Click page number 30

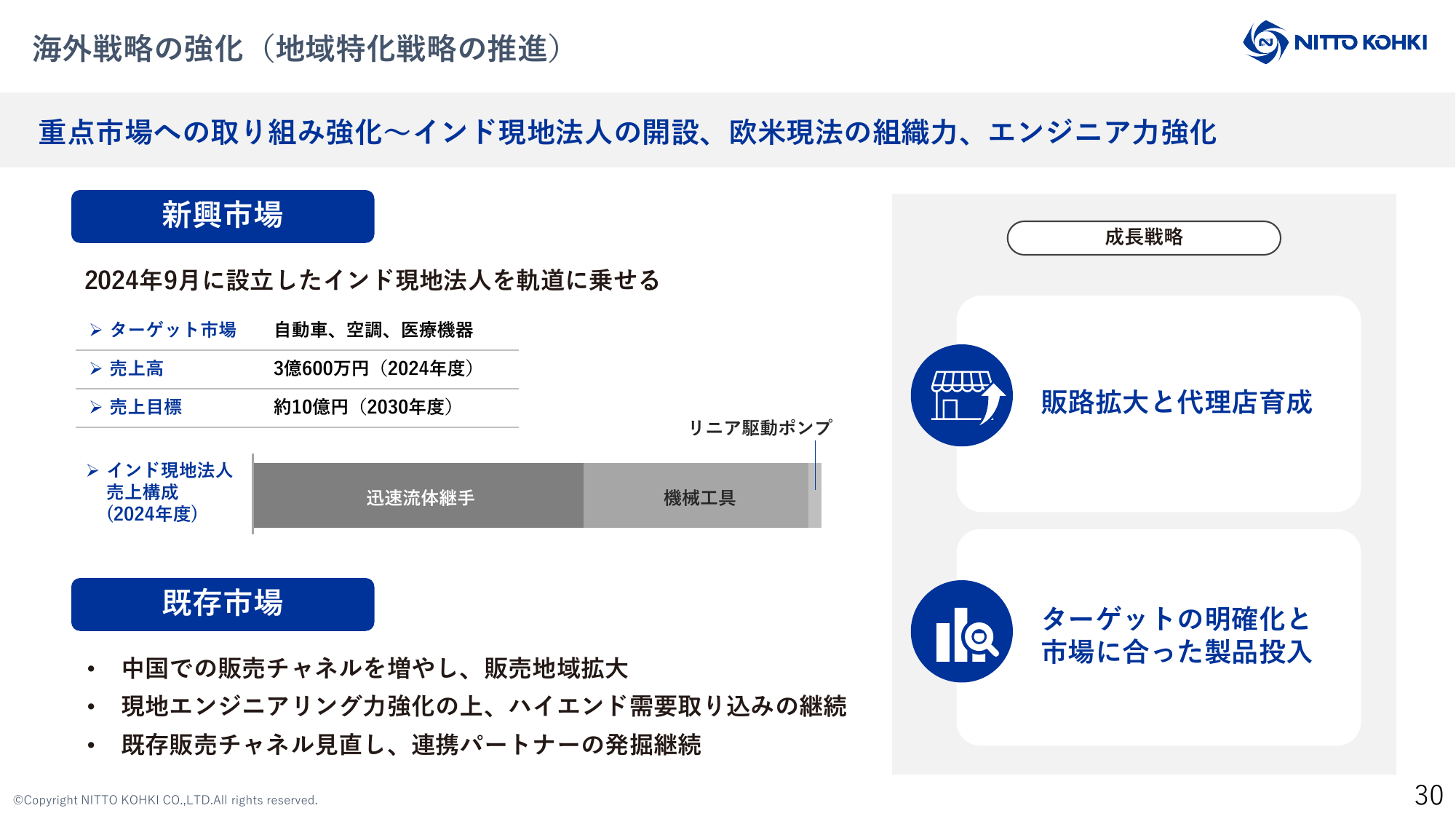pos(1428,795)
